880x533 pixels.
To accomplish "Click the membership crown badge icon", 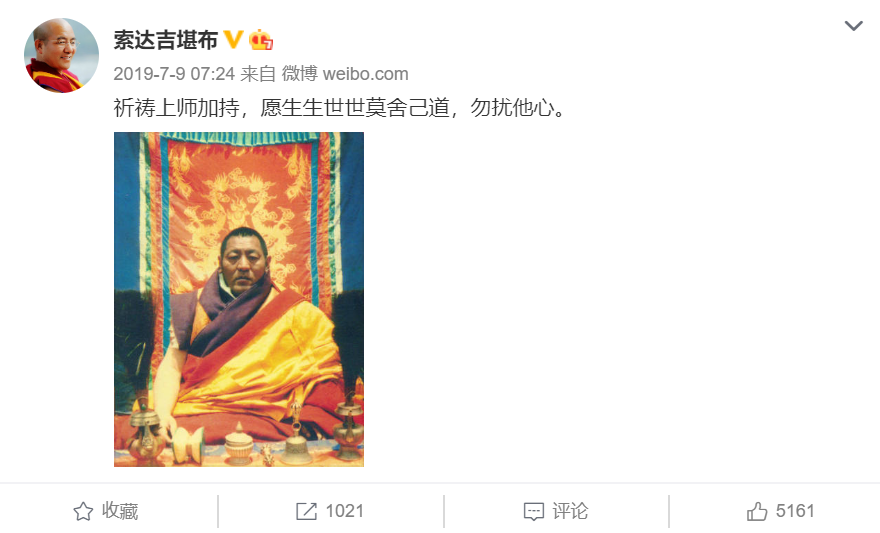I will coord(261,40).
